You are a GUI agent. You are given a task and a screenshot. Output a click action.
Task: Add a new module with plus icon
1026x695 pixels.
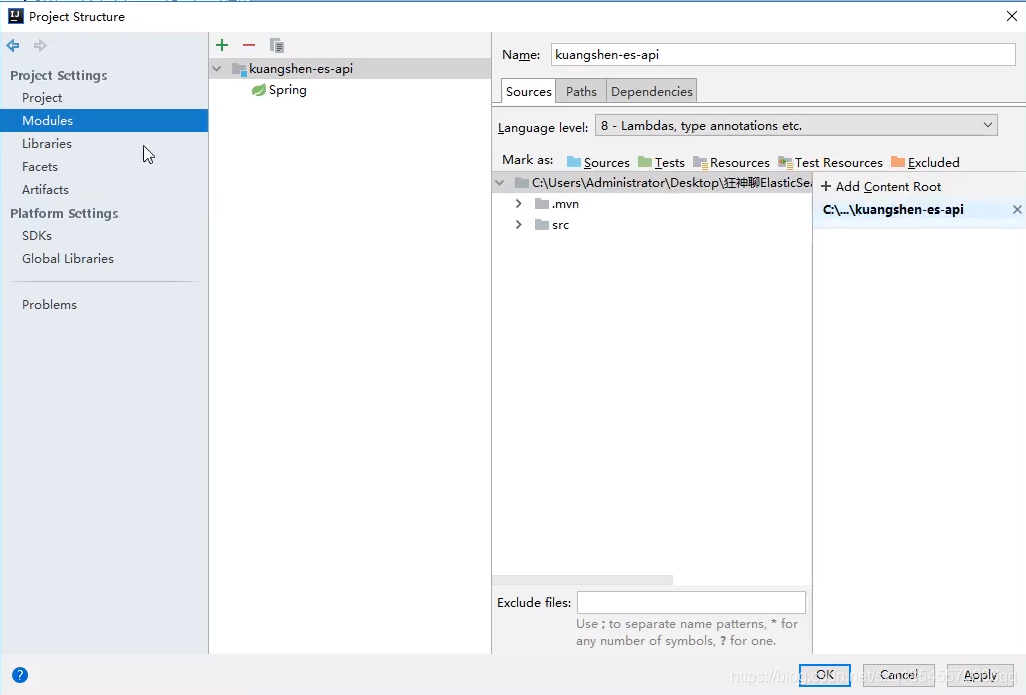tap(222, 45)
